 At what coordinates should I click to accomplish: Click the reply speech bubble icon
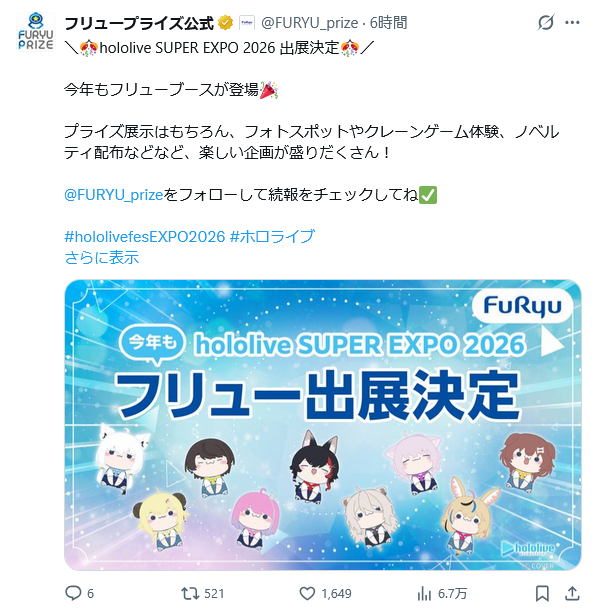73,593
